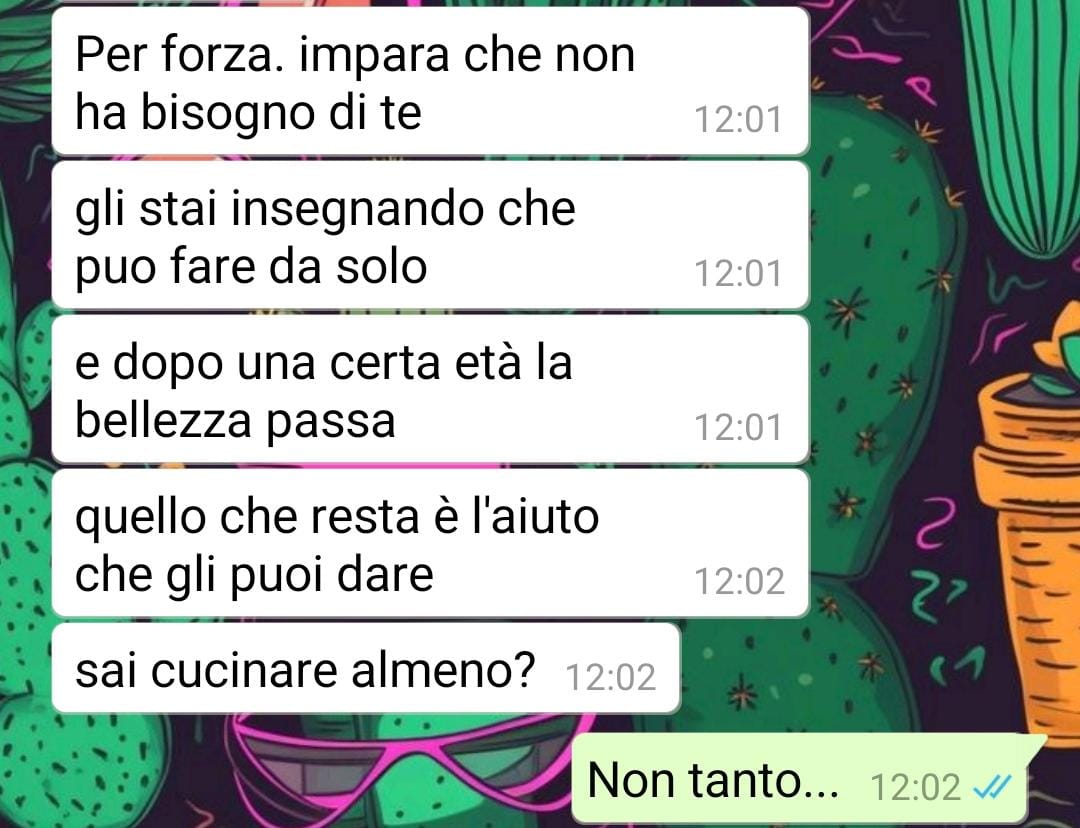This screenshot has height=828, width=1080.
Task: Tap the 'quello che resta è l'aiuto' bubble
Action: [430, 543]
